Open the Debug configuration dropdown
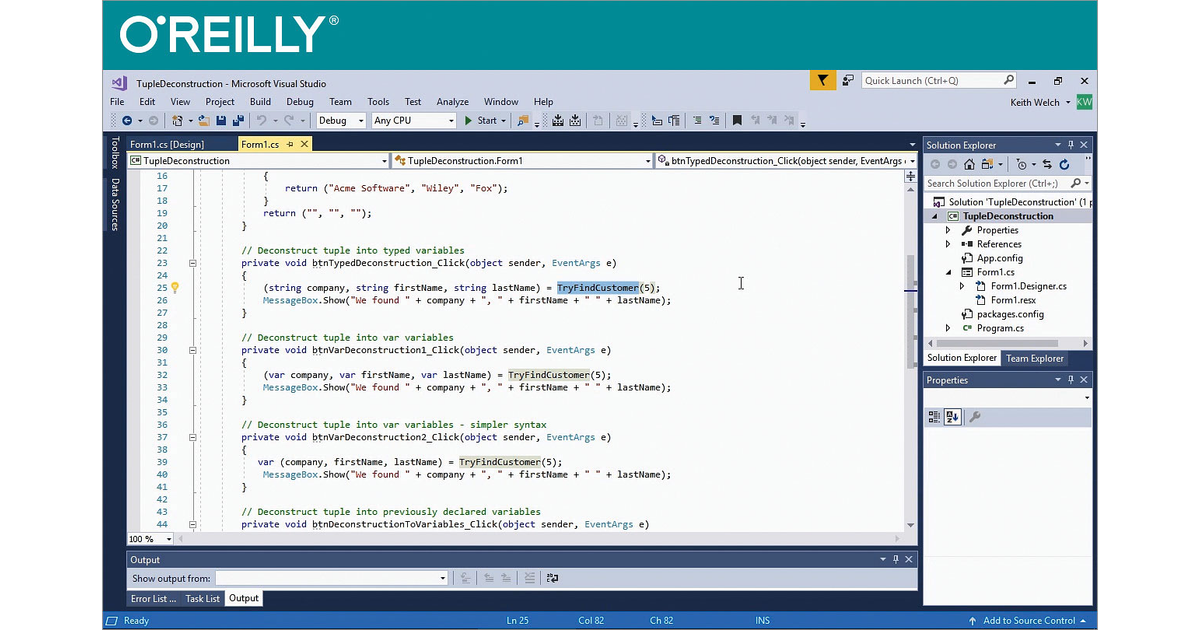This screenshot has width=1200, height=630. point(340,121)
